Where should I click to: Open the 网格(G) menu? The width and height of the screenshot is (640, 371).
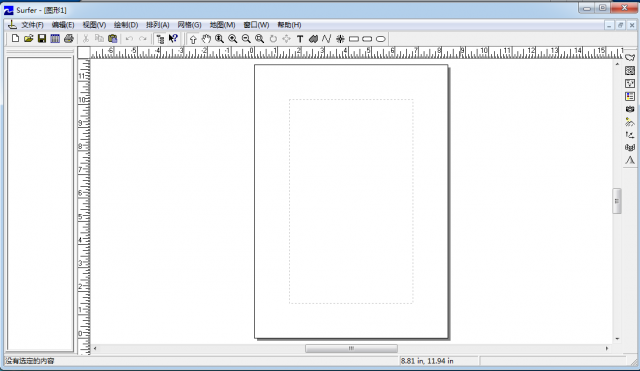(189, 25)
